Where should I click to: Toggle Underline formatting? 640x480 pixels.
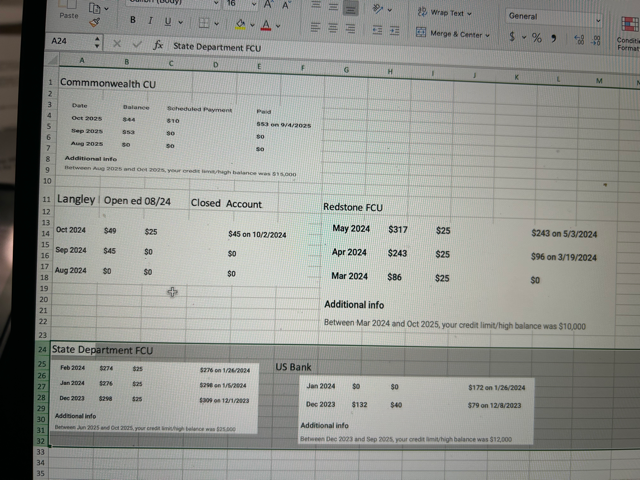click(x=168, y=21)
